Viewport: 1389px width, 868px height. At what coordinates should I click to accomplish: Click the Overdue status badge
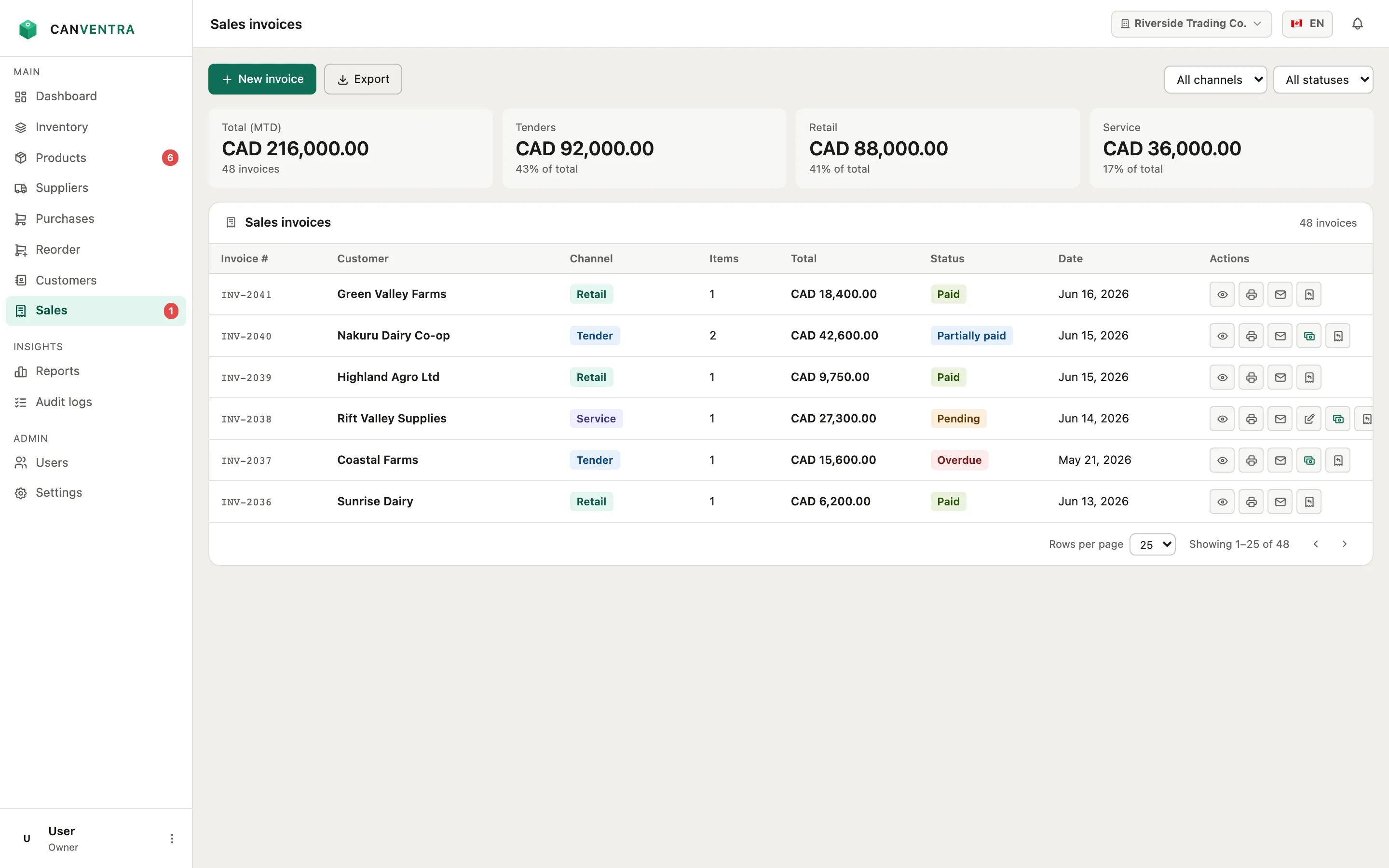(x=959, y=460)
